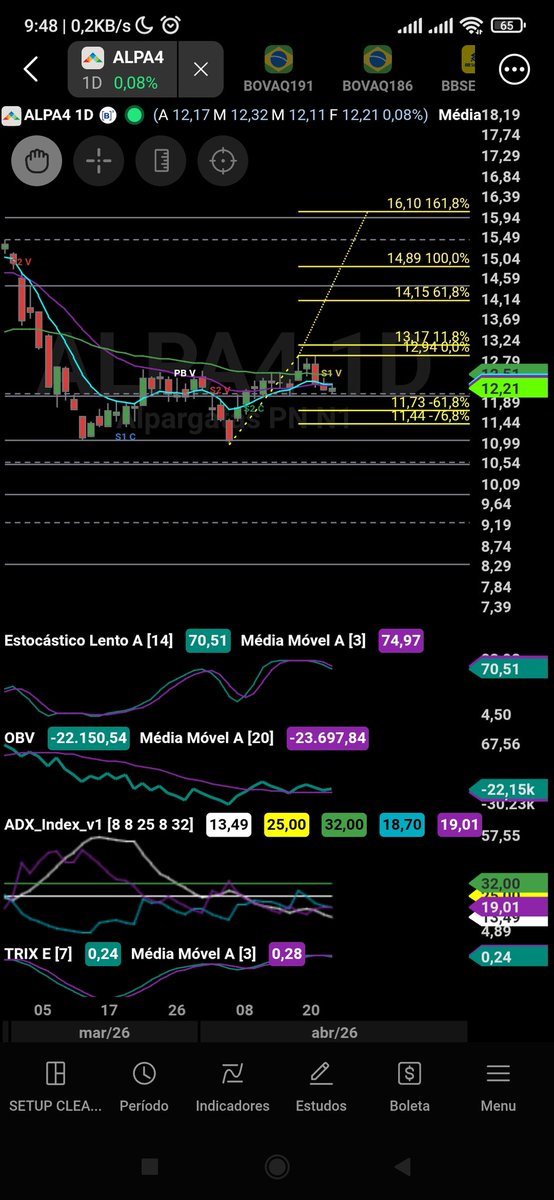
Task: Tap stochastic value 70,51 badge
Action: pos(206,640)
